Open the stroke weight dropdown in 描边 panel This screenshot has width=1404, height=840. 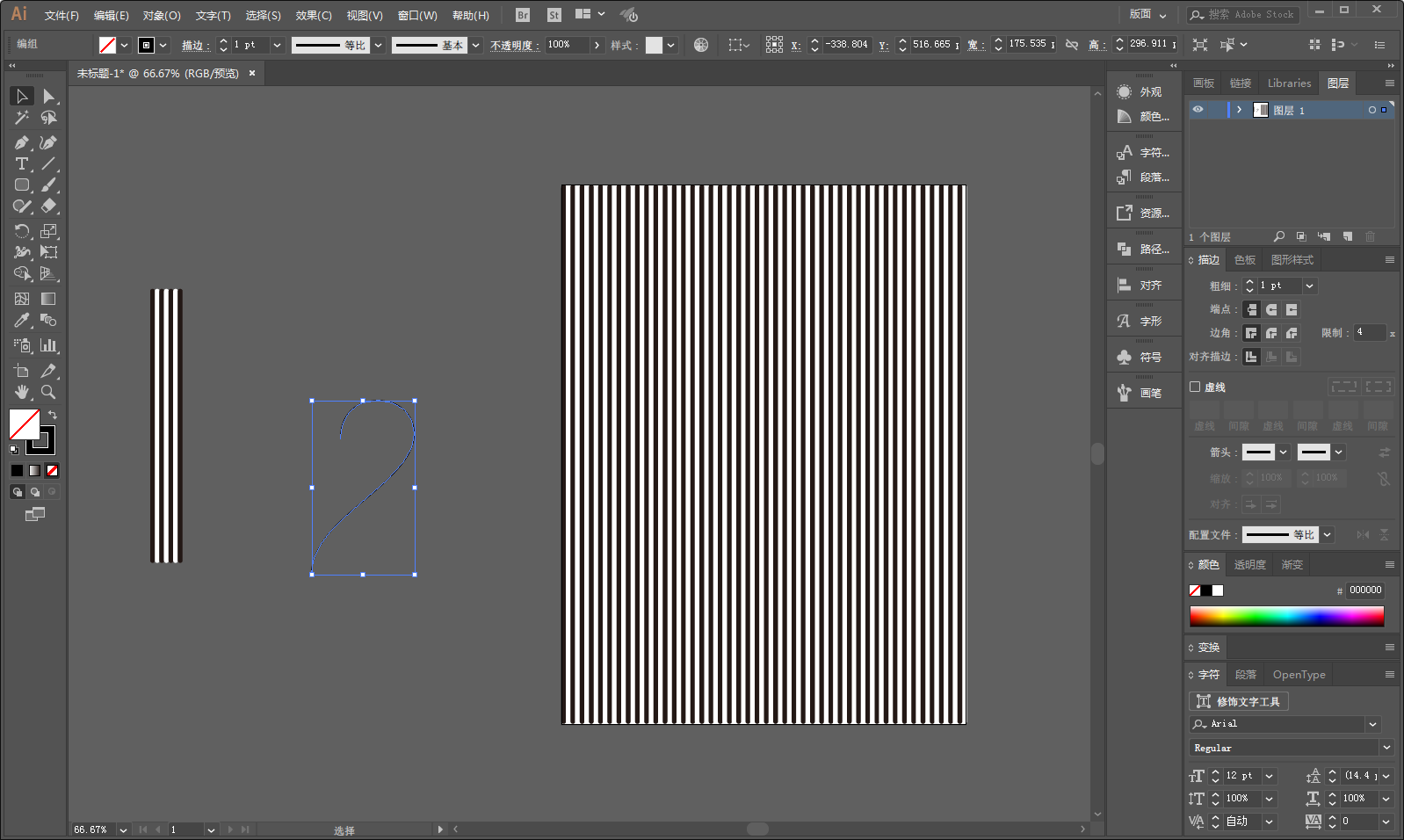(1309, 286)
